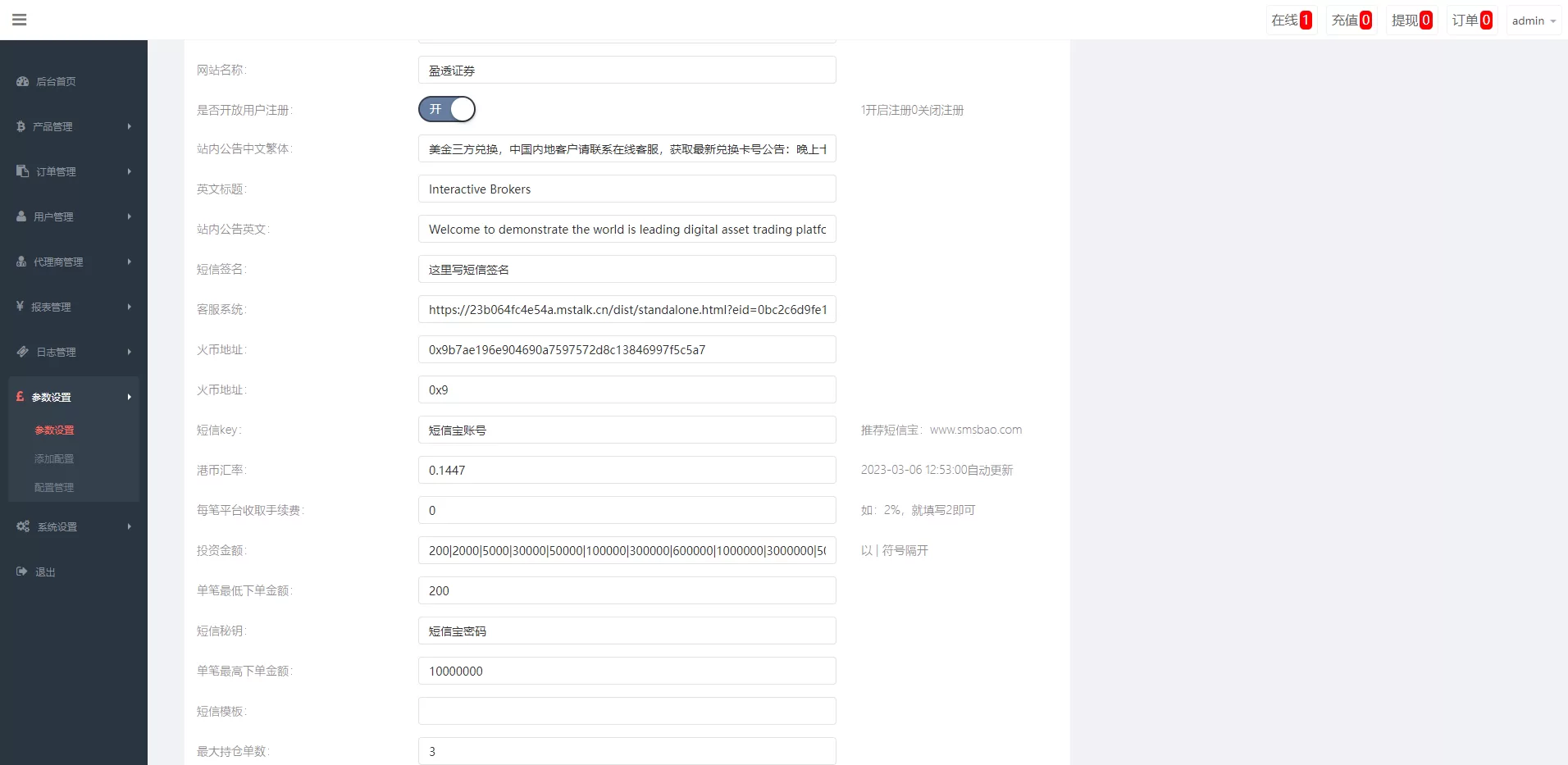Click the 提现 withdrawal counter button
This screenshot has width=1568, height=765.
point(1411,20)
